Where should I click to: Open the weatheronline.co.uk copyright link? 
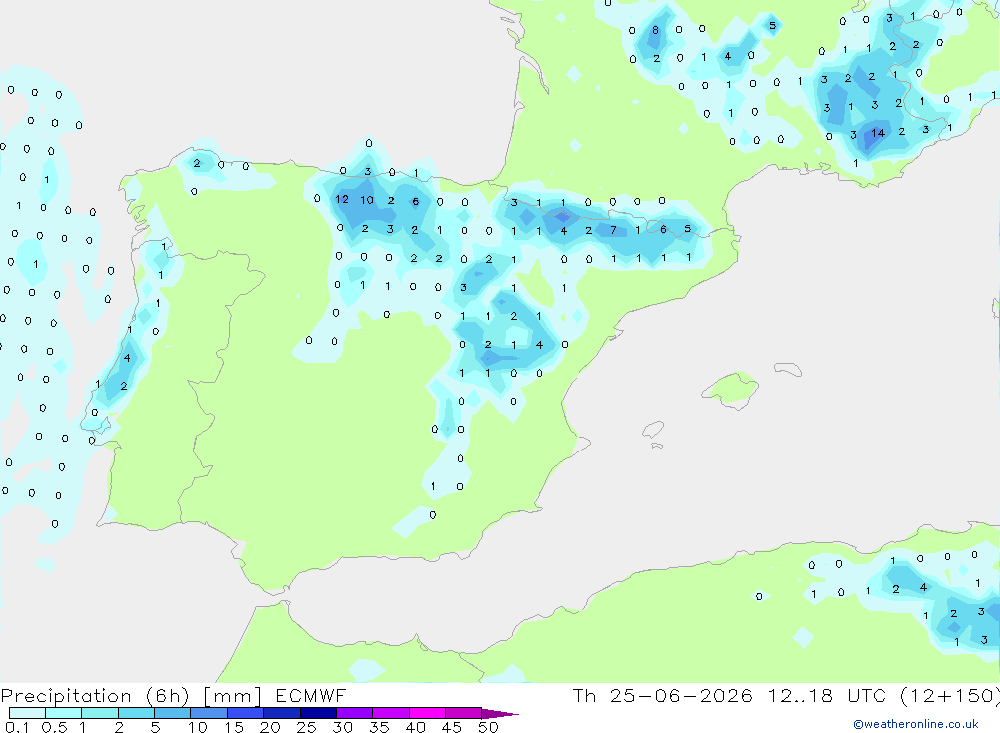click(x=916, y=724)
